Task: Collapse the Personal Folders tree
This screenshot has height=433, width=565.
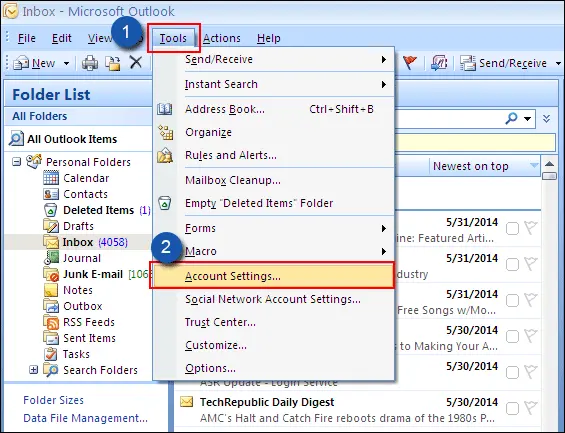Action: coord(17,162)
